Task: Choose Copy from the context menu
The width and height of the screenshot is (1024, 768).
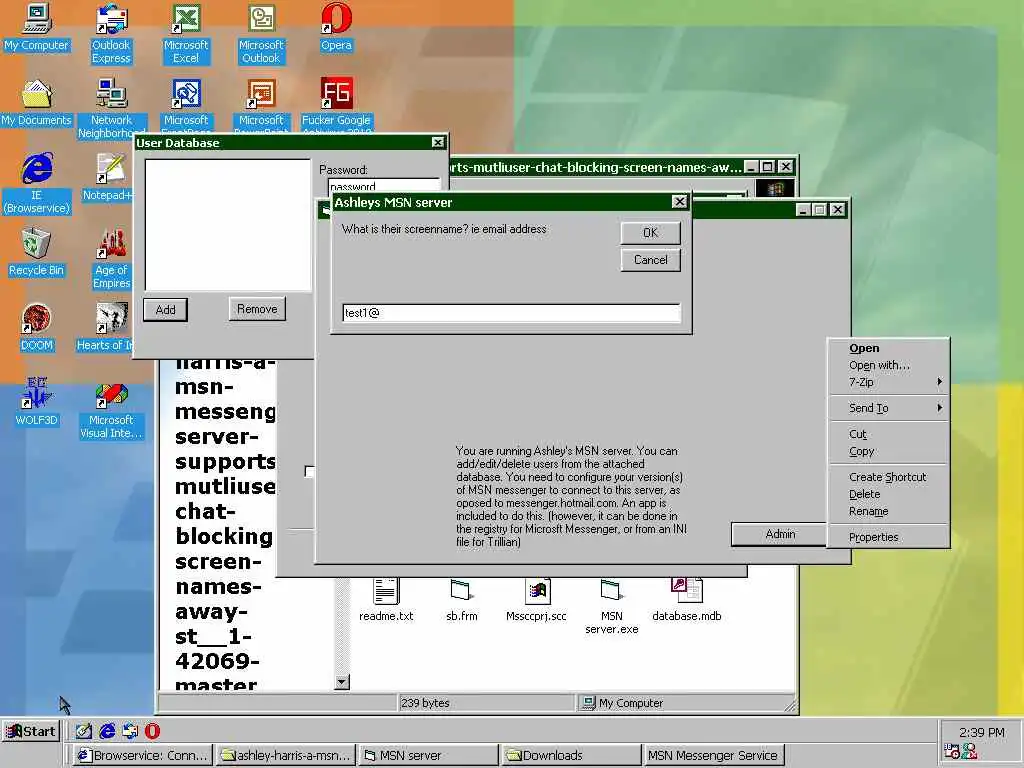Action: 888,451
